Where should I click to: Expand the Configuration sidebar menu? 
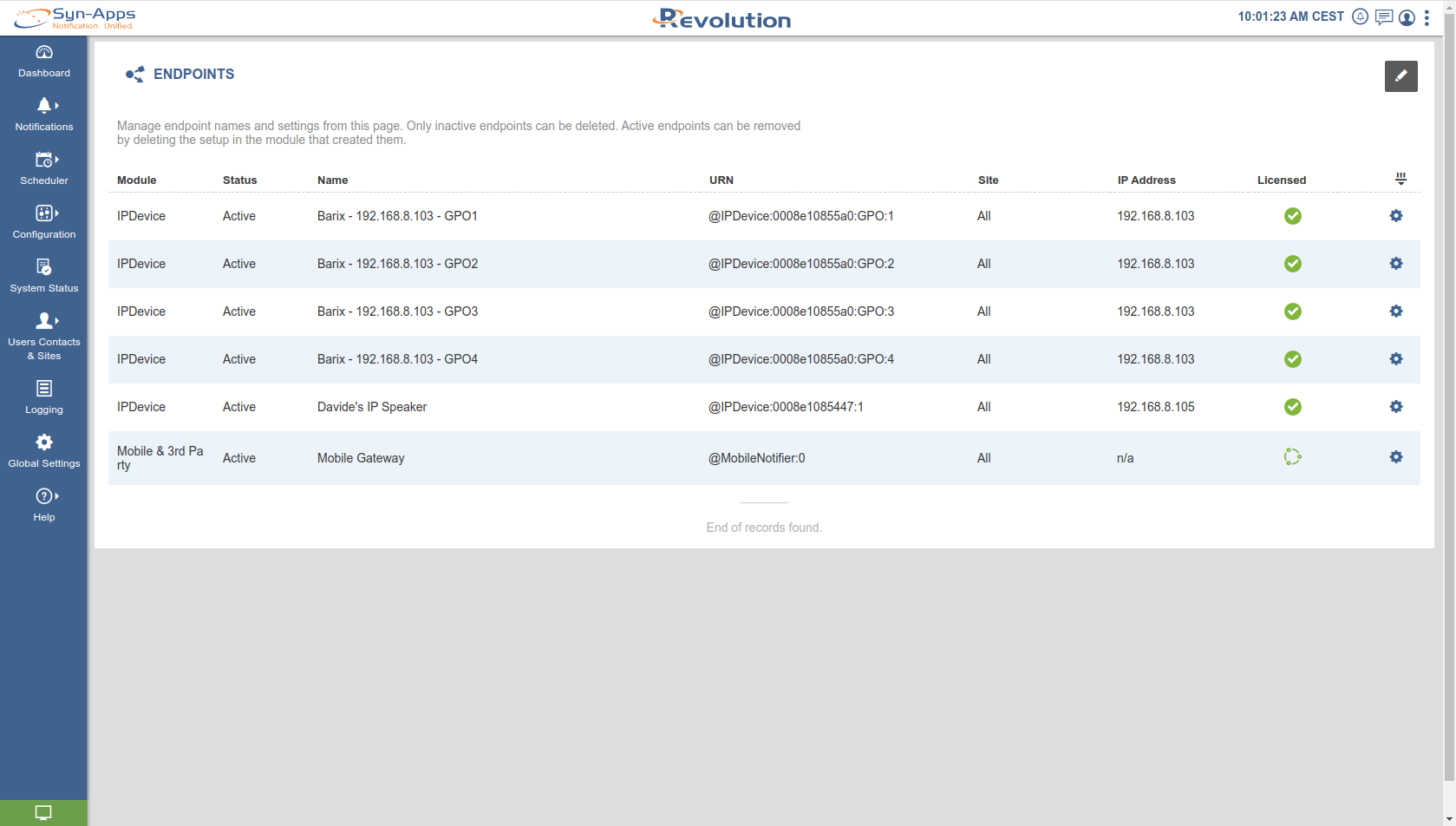tap(44, 221)
